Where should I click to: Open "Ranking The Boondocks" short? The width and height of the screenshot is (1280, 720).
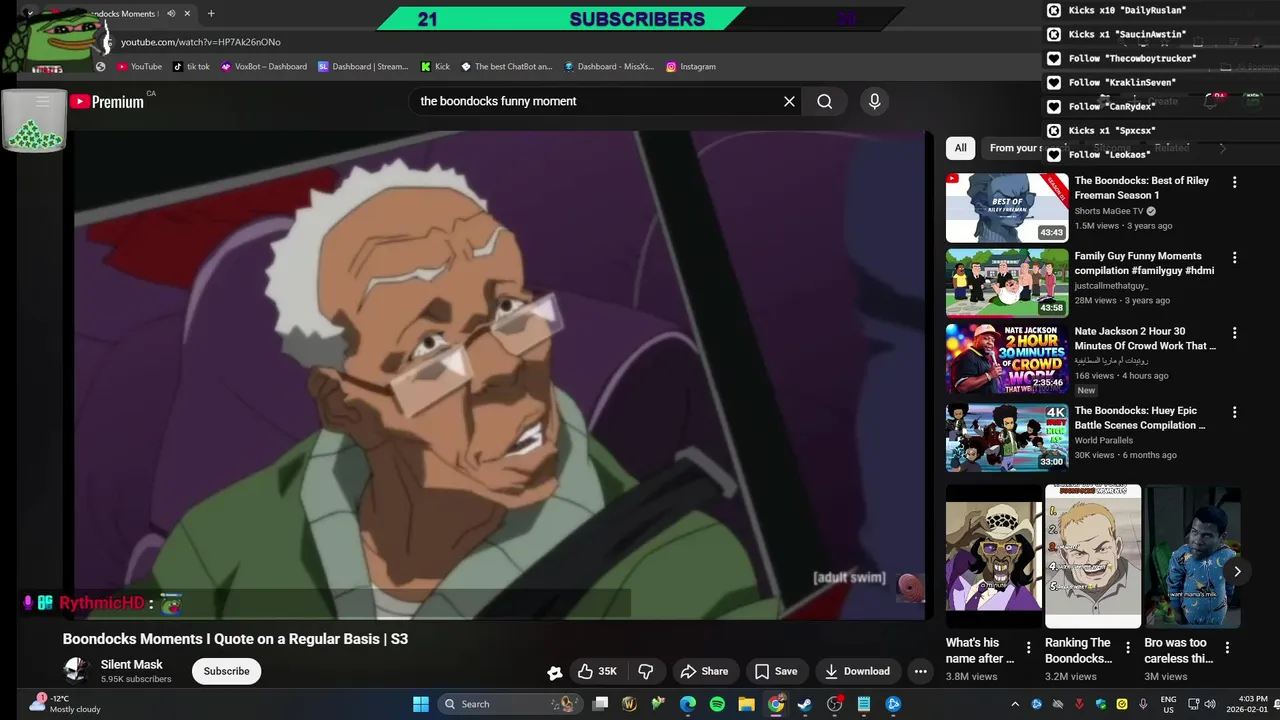[1093, 556]
